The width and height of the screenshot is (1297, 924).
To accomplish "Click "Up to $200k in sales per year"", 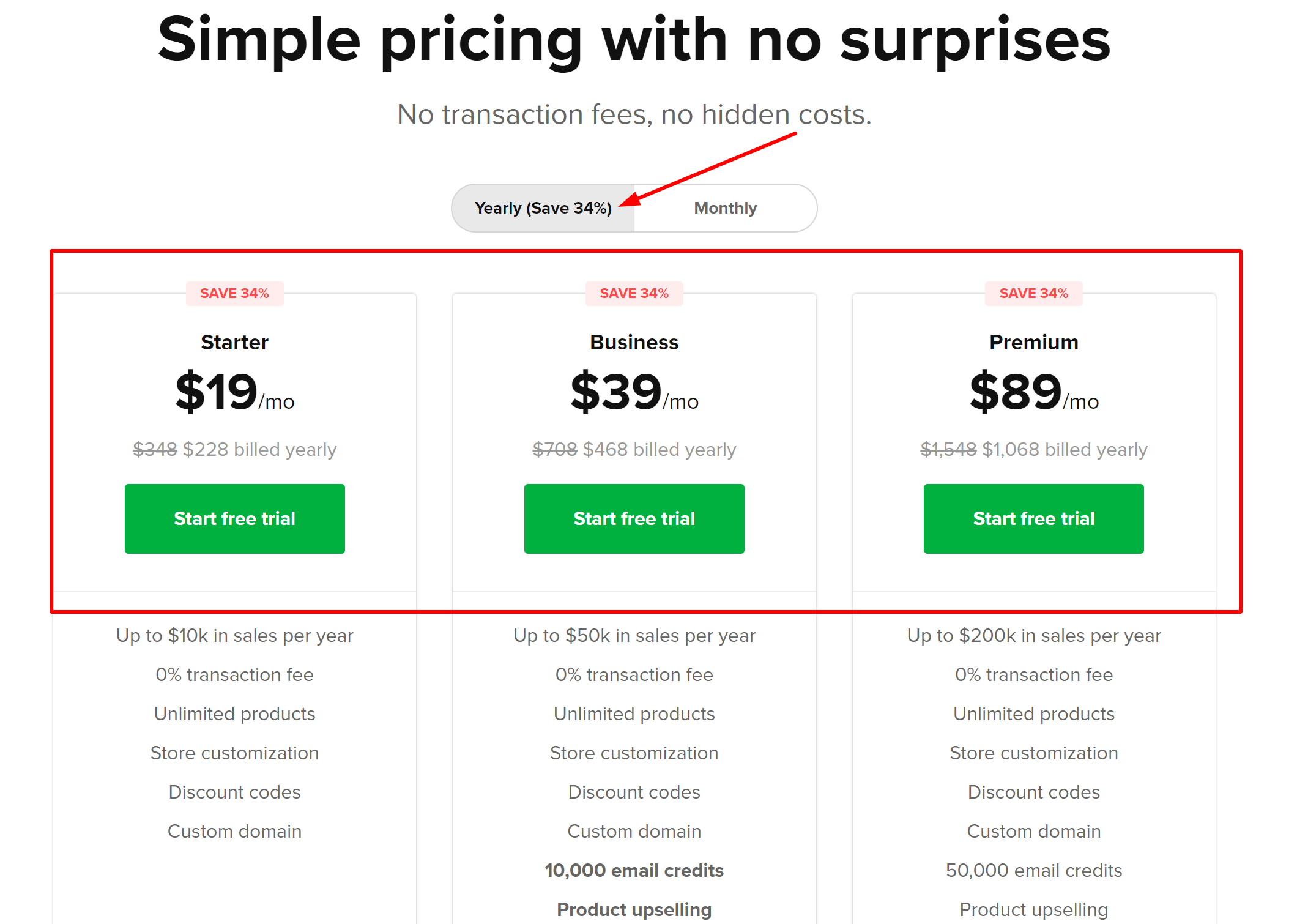I will (1033, 636).
